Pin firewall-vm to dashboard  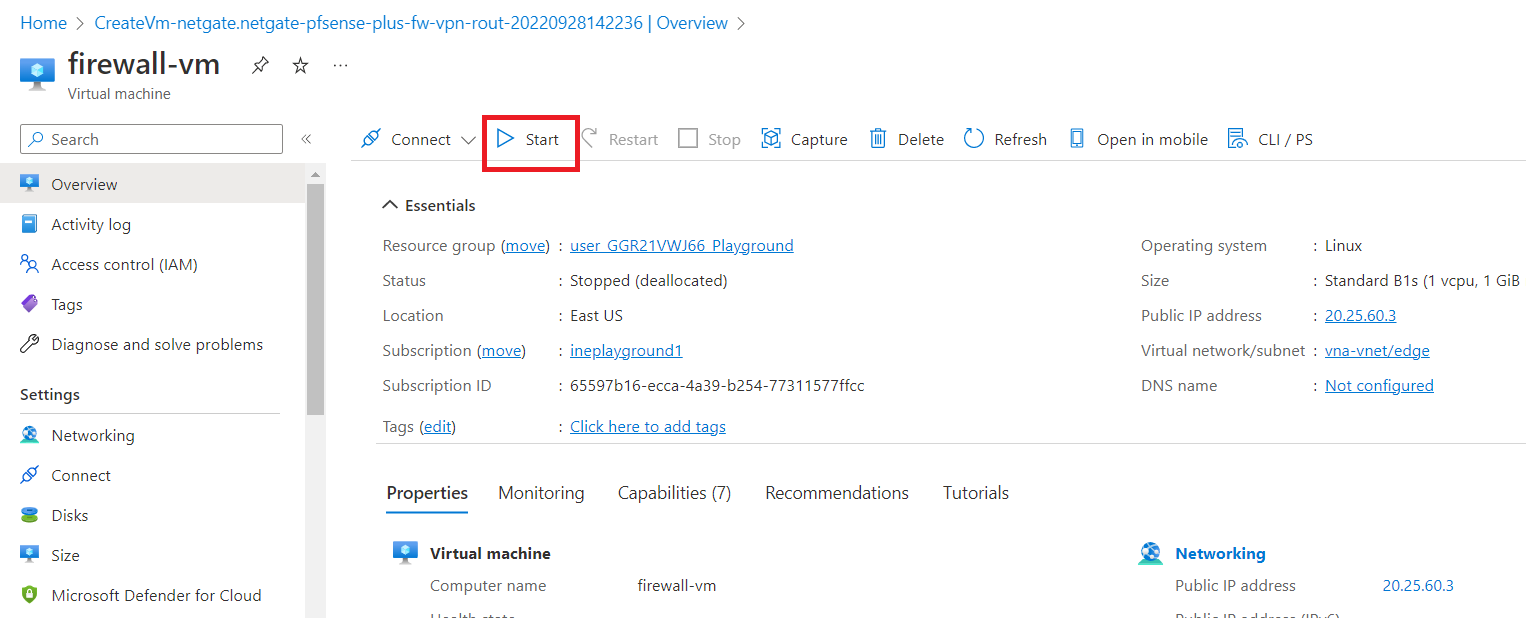[260, 66]
